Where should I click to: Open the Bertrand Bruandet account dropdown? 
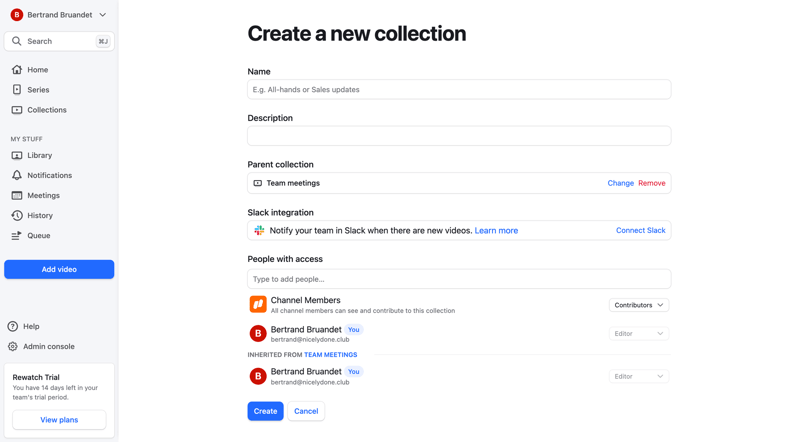(59, 15)
